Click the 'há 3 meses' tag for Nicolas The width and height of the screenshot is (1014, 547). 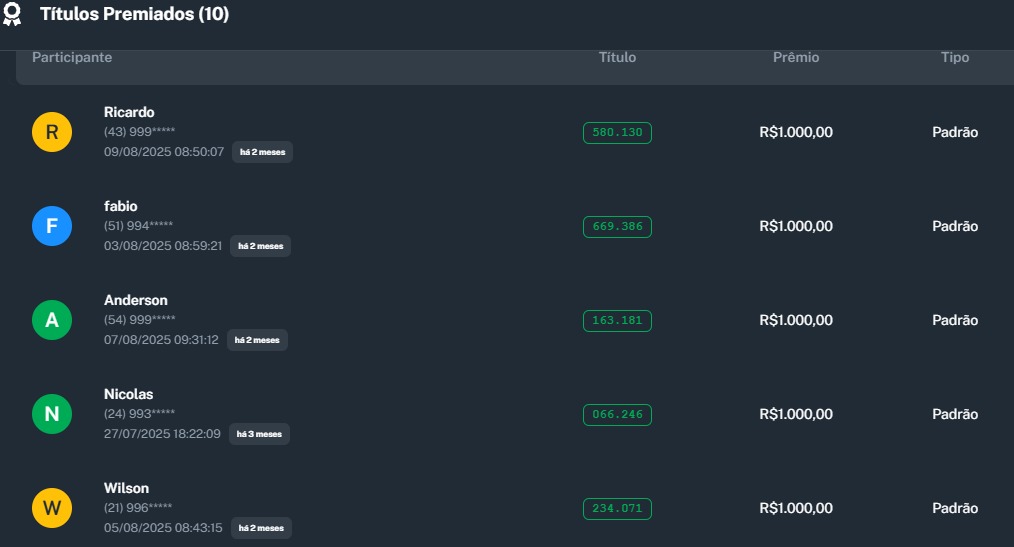click(x=259, y=434)
